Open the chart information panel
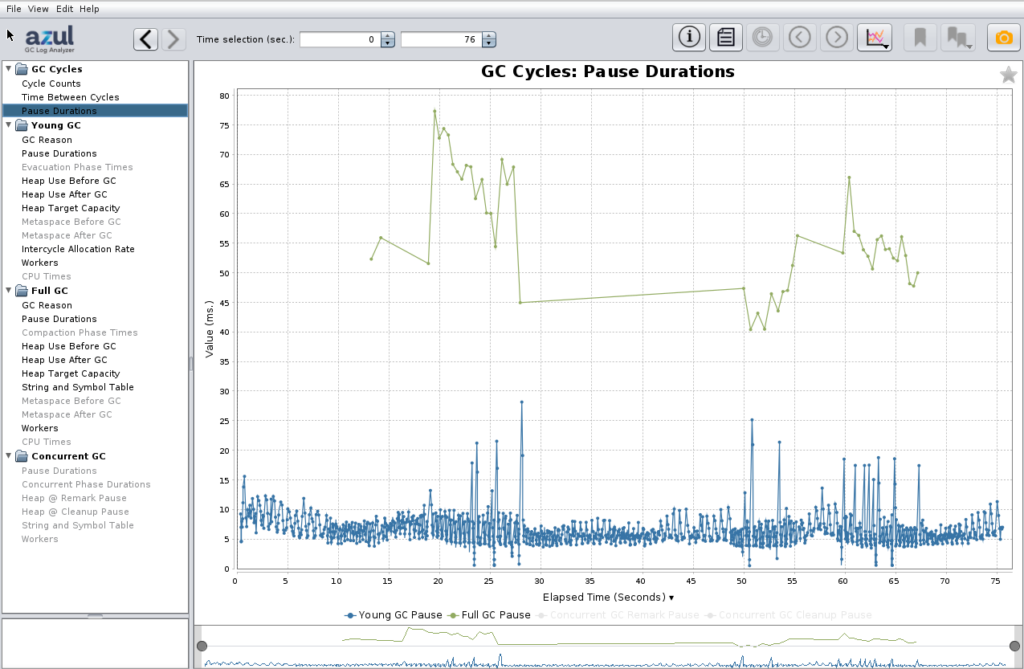 coord(688,37)
